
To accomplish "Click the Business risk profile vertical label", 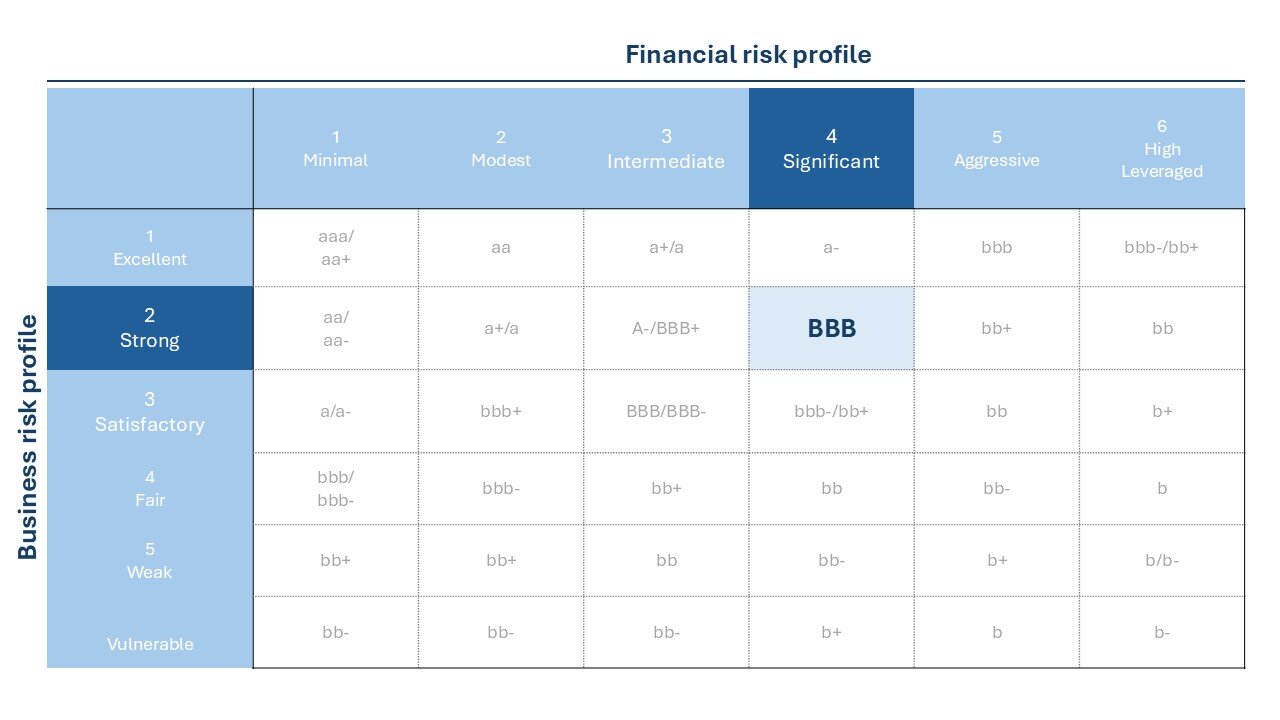I will (x=28, y=437).
